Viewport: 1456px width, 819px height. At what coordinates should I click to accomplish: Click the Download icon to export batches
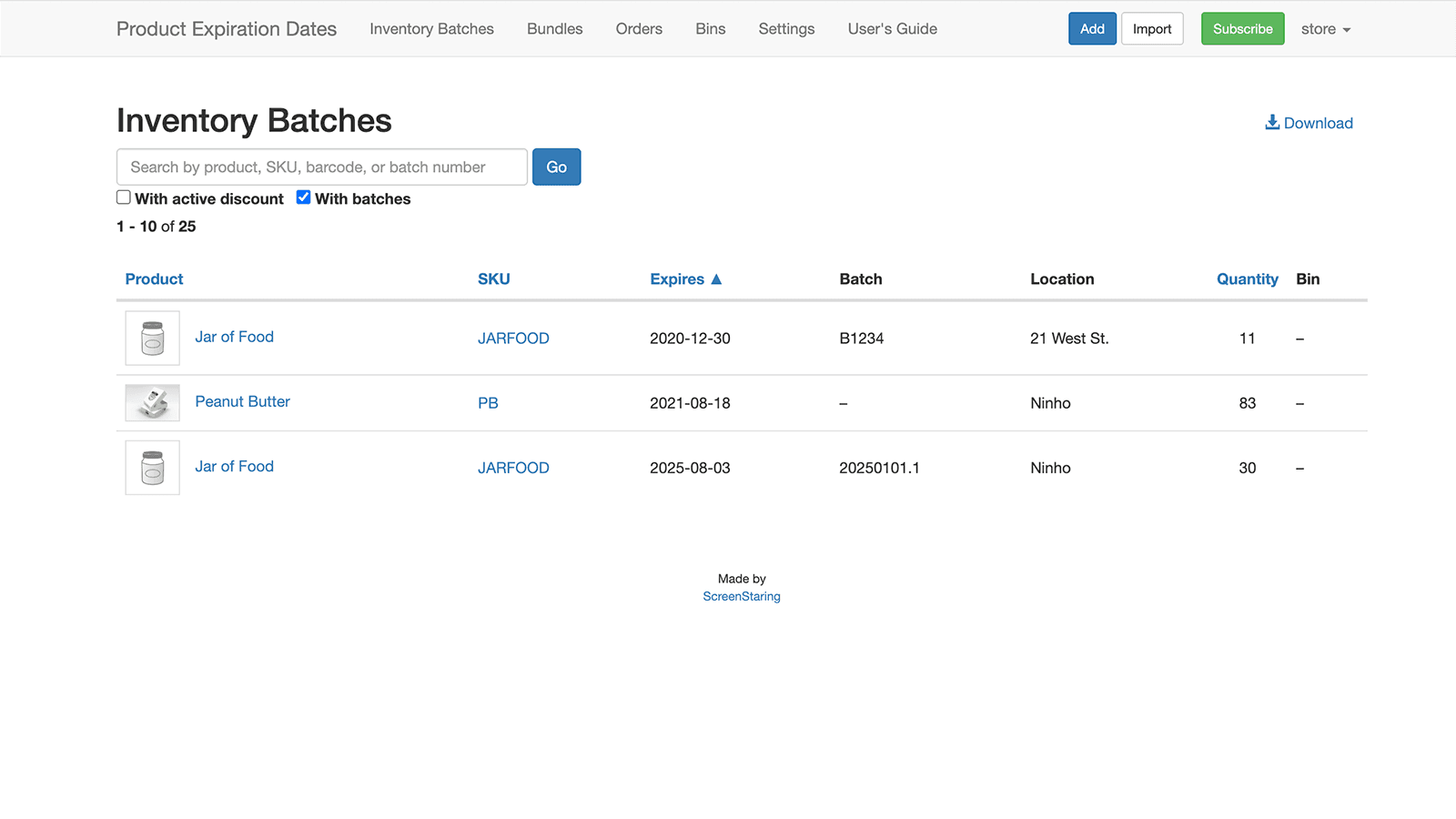coord(1271,122)
